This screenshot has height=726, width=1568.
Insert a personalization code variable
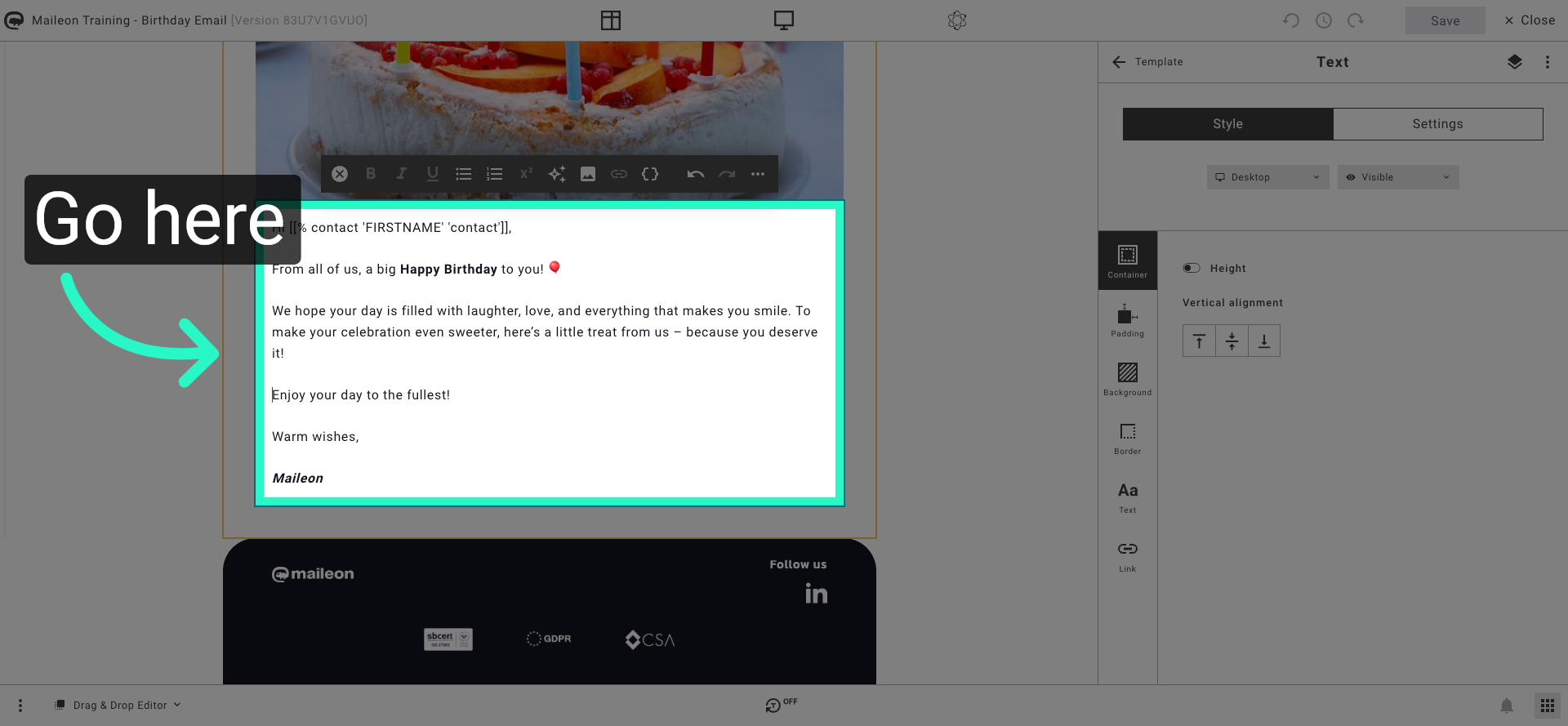tap(650, 174)
